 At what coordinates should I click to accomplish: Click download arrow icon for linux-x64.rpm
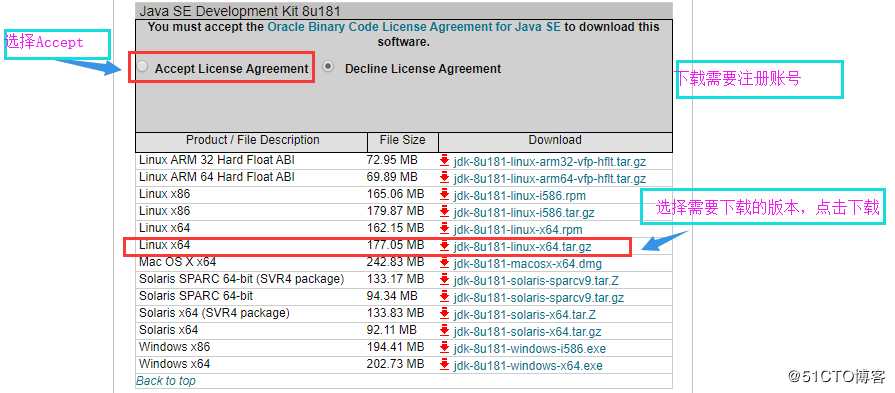tap(445, 229)
